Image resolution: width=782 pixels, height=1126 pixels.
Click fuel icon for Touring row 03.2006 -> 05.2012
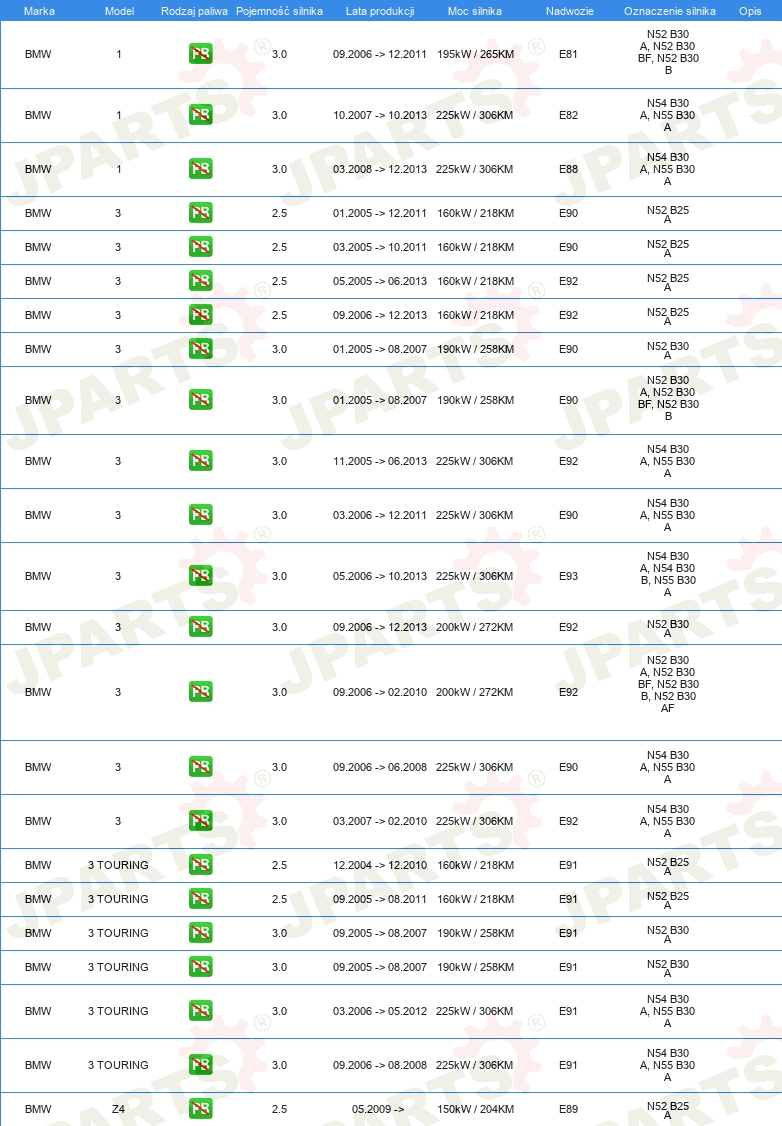pos(200,1011)
